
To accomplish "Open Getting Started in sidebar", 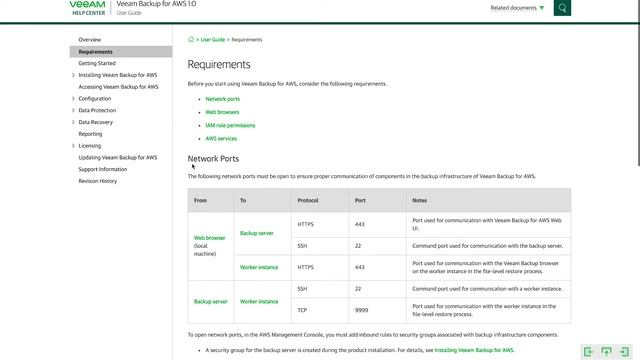I will click(x=97, y=63).
